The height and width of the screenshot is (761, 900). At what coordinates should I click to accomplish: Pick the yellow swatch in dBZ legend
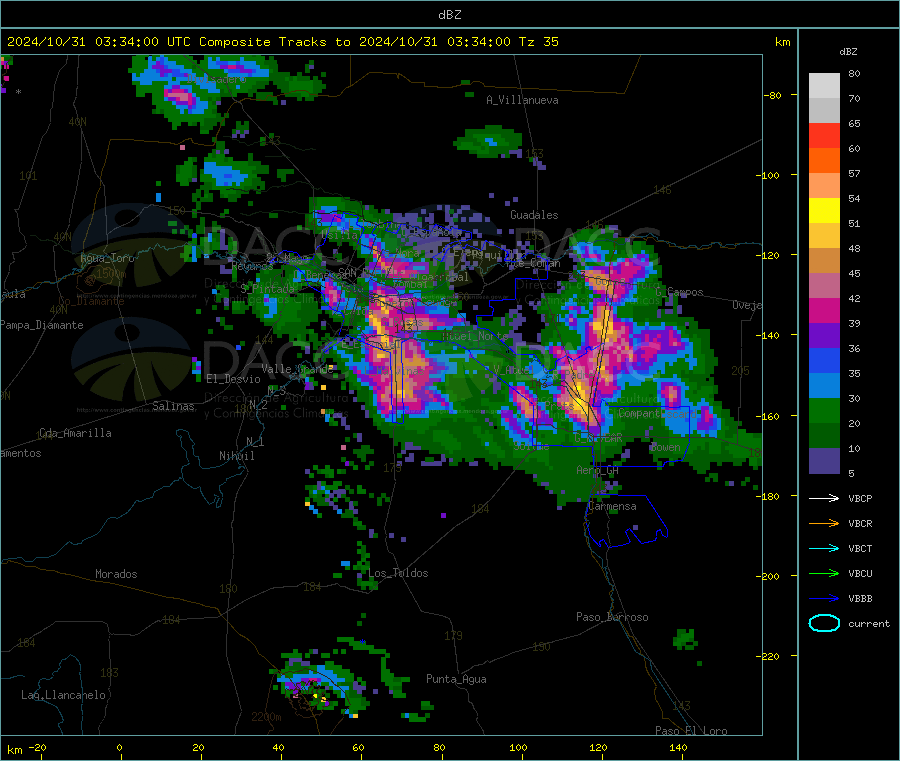tap(824, 211)
